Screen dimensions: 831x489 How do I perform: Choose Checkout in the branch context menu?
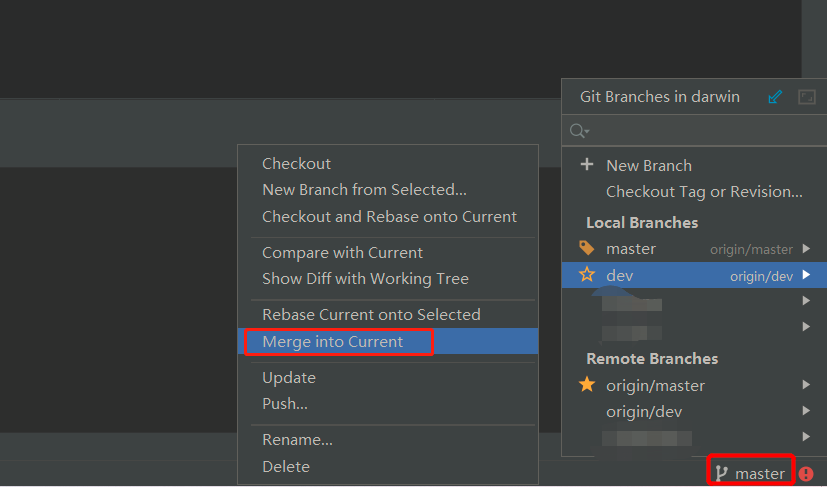296,164
